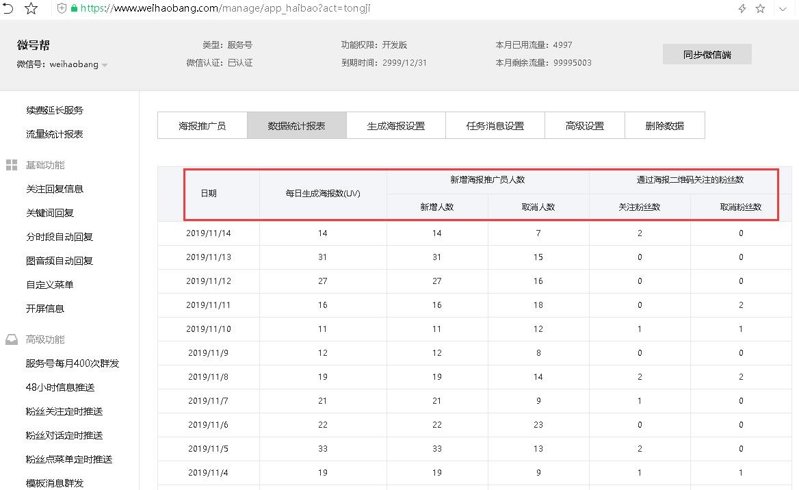Select the 2019/11/9 date cell
The image size is (799, 490).
(x=208, y=353)
